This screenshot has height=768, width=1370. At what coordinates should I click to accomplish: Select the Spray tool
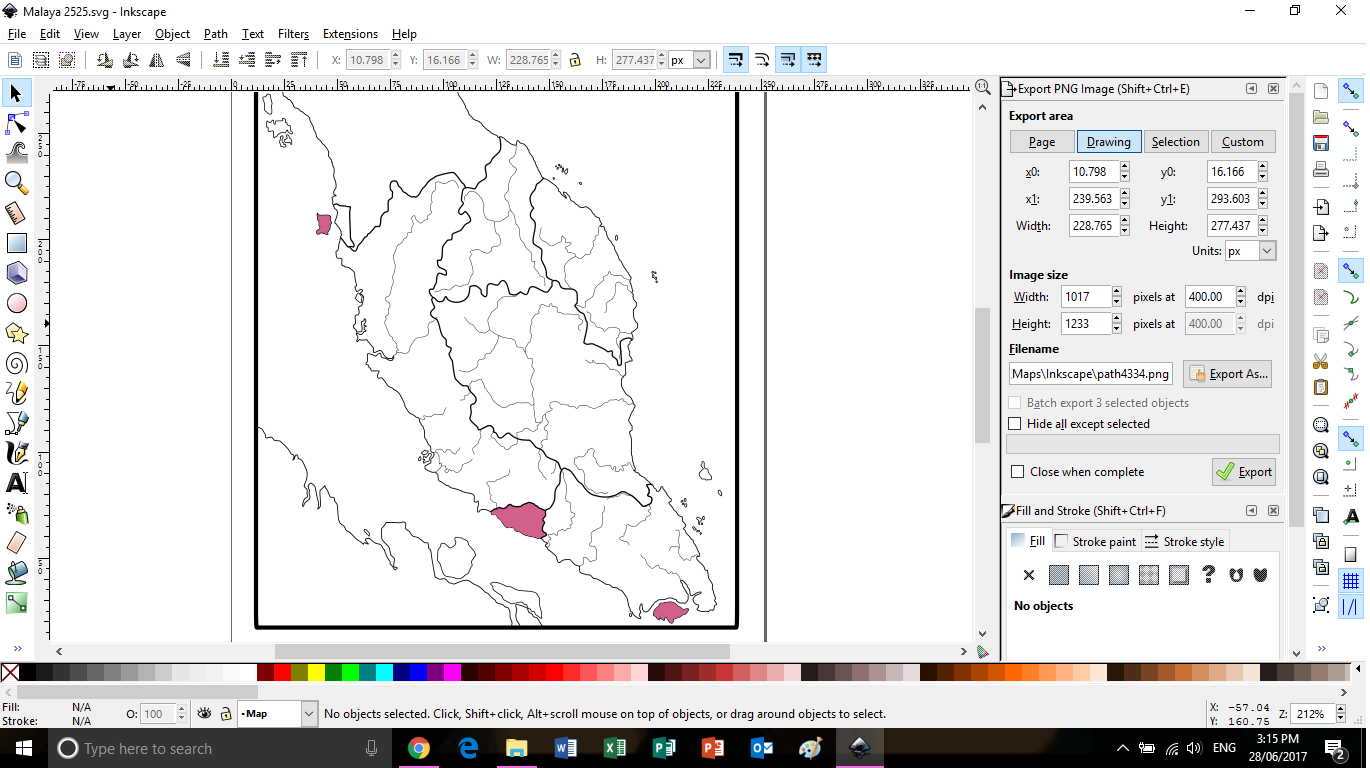tap(16, 513)
